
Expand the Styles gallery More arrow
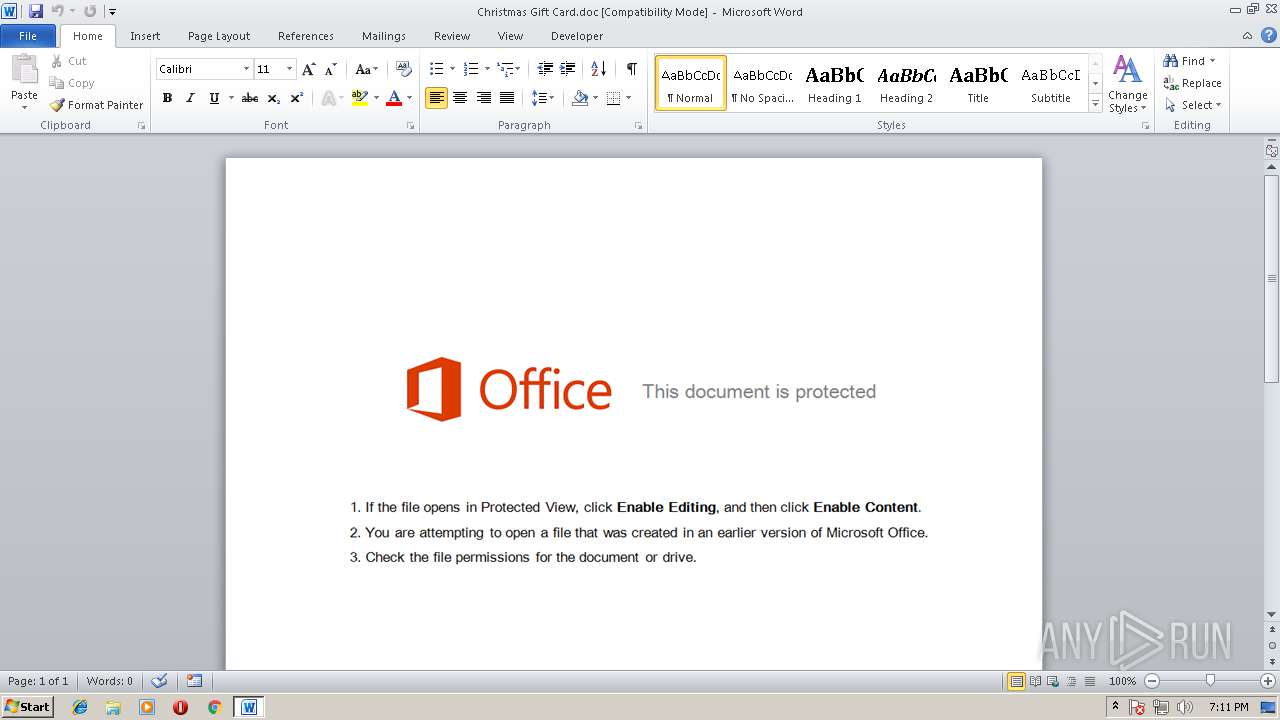click(x=1096, y=104)
